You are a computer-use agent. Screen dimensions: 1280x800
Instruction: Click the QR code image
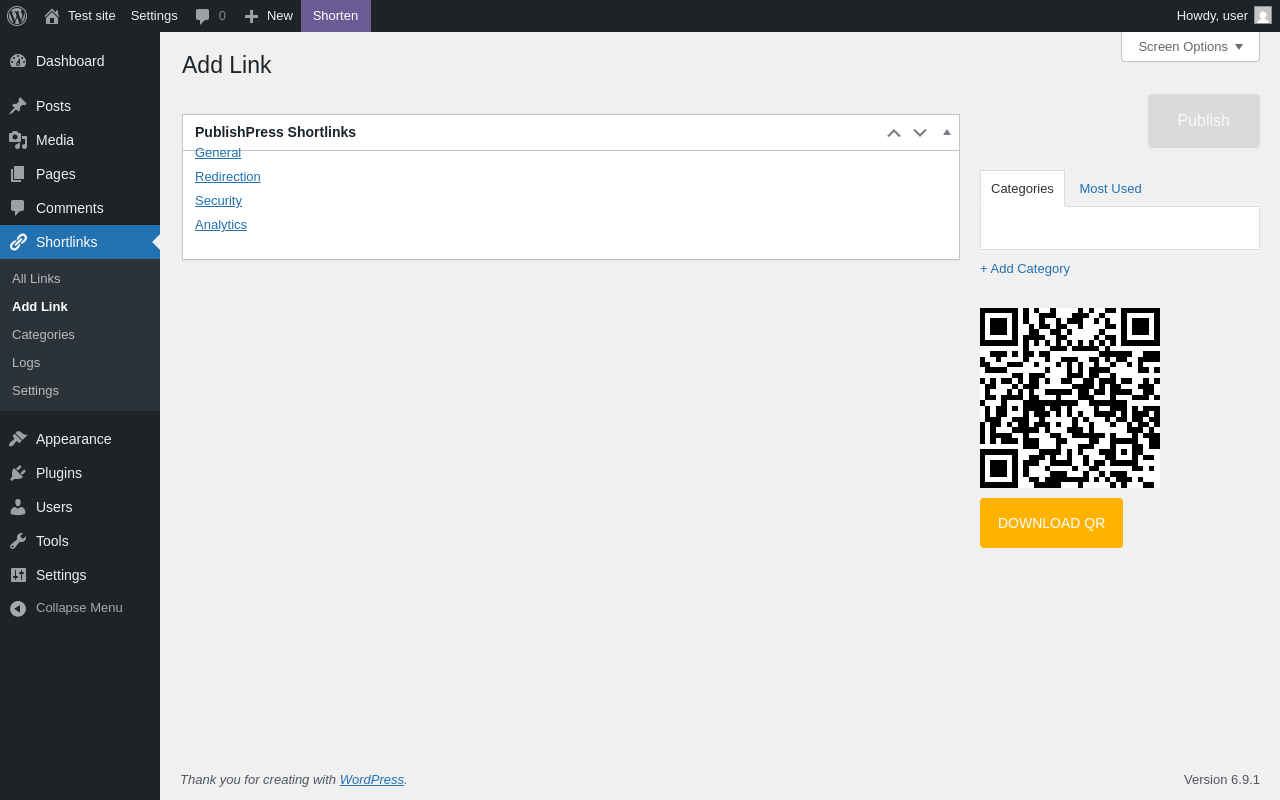(x=1070, y=398)
